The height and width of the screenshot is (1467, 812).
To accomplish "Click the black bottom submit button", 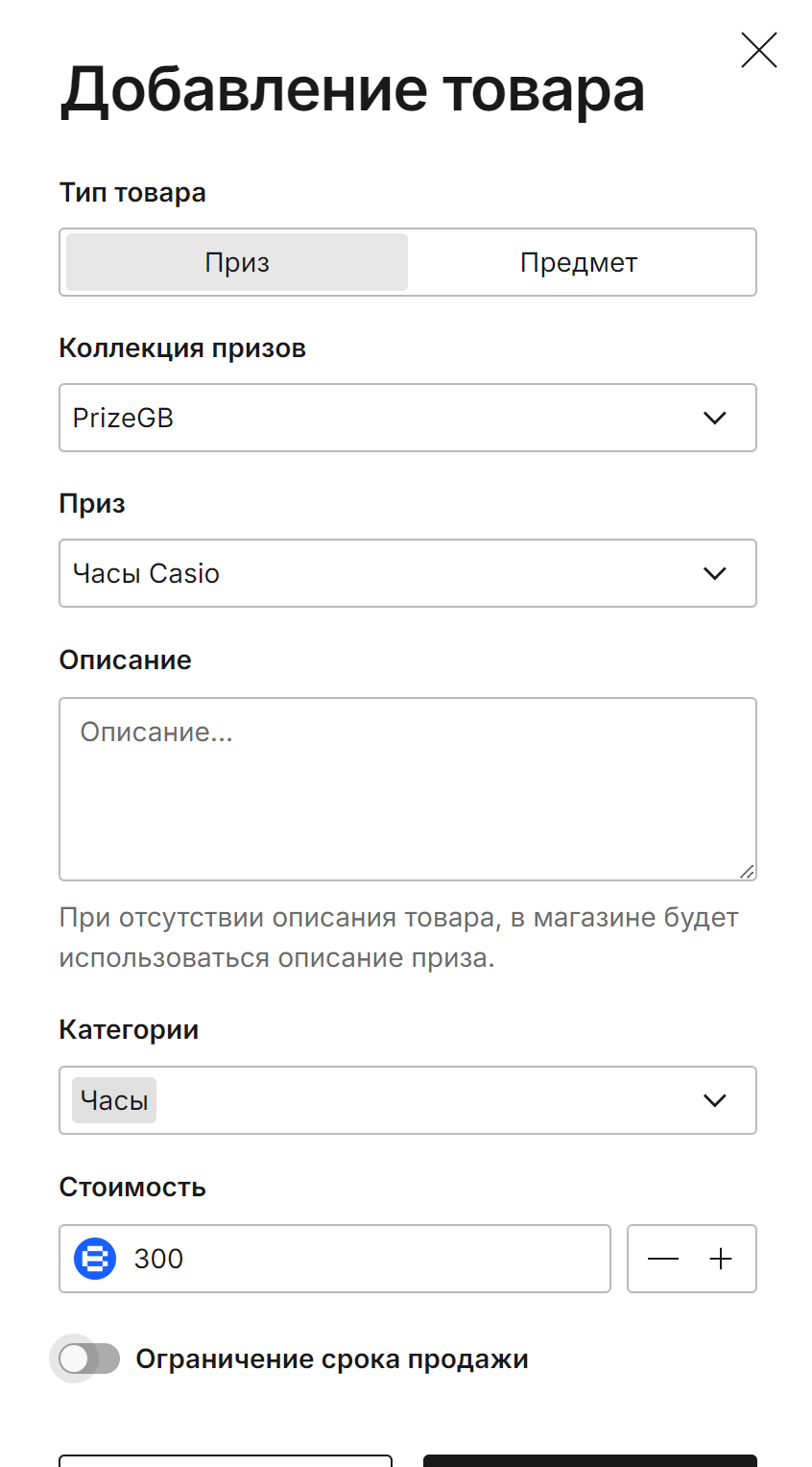I will [x=590, y=1461].
